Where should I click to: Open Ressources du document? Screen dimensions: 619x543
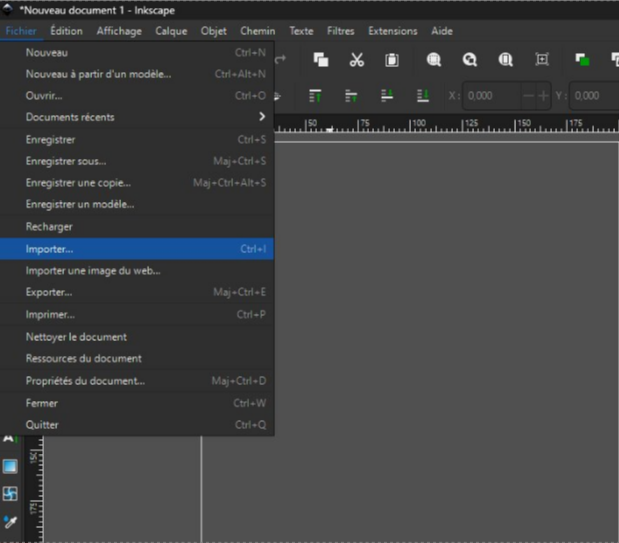point(137,358)
